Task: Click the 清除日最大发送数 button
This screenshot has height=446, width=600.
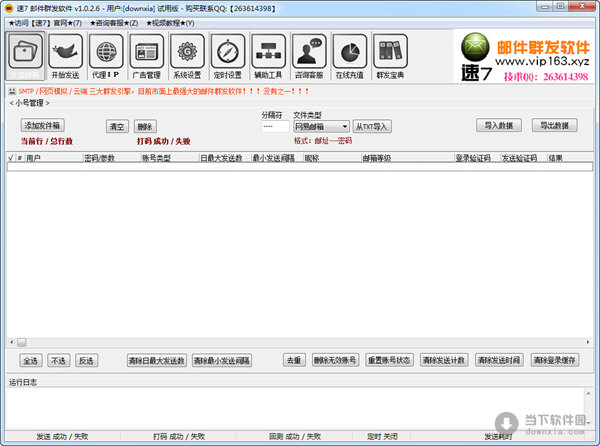Action: tap(157, 360)
